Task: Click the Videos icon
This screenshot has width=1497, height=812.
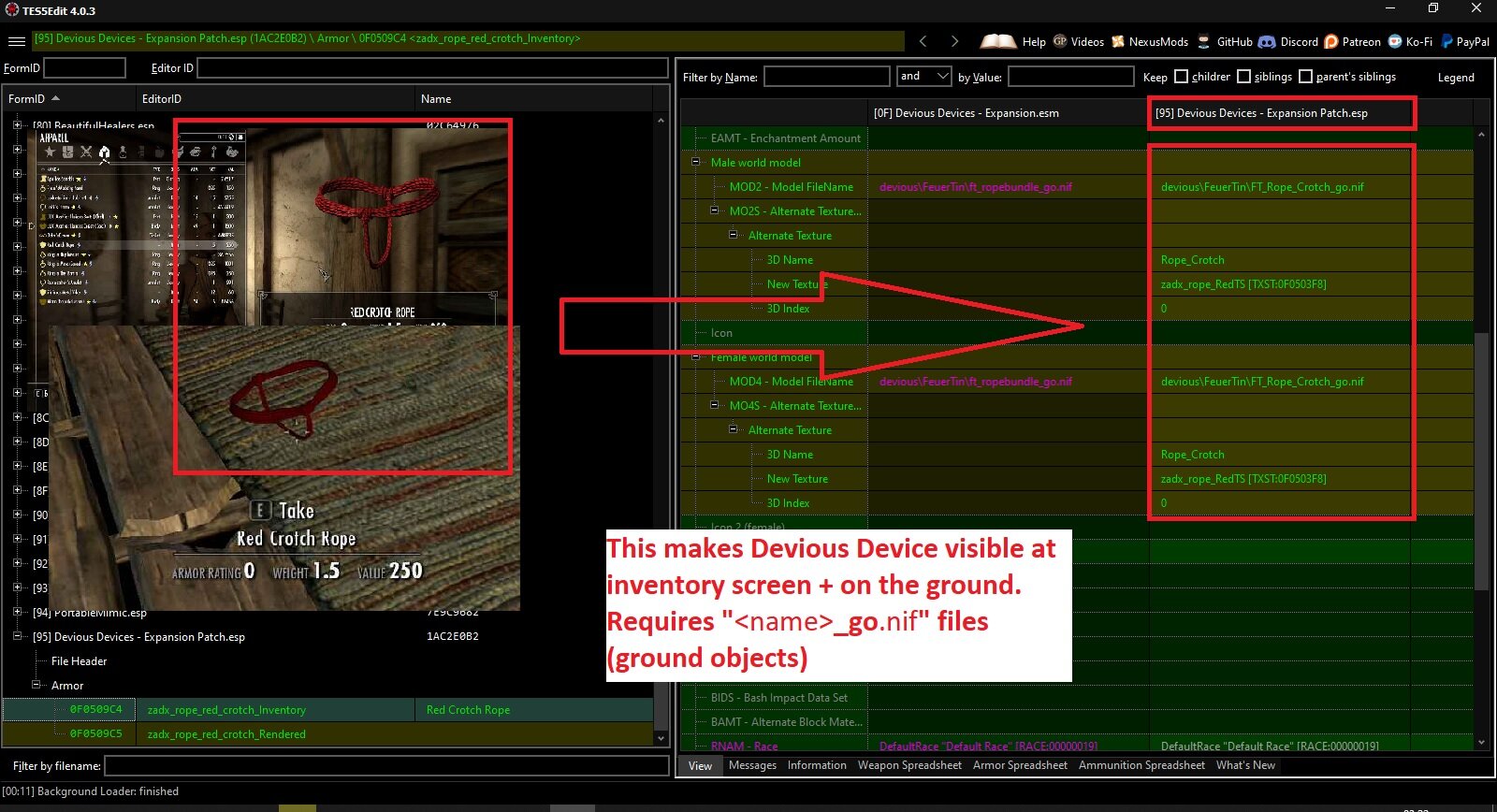Action: pos(1060,41)
